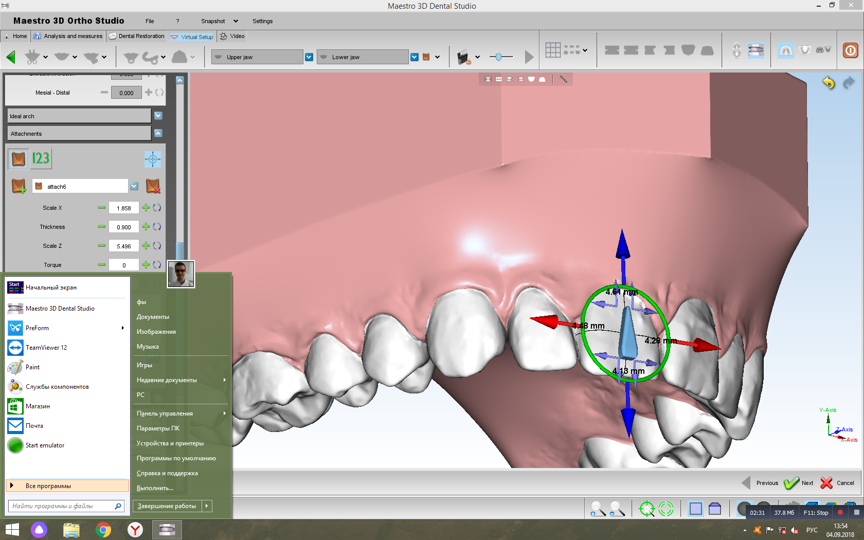
Task: Open the attach6 attachment dropdown
Action: [134, 186]
